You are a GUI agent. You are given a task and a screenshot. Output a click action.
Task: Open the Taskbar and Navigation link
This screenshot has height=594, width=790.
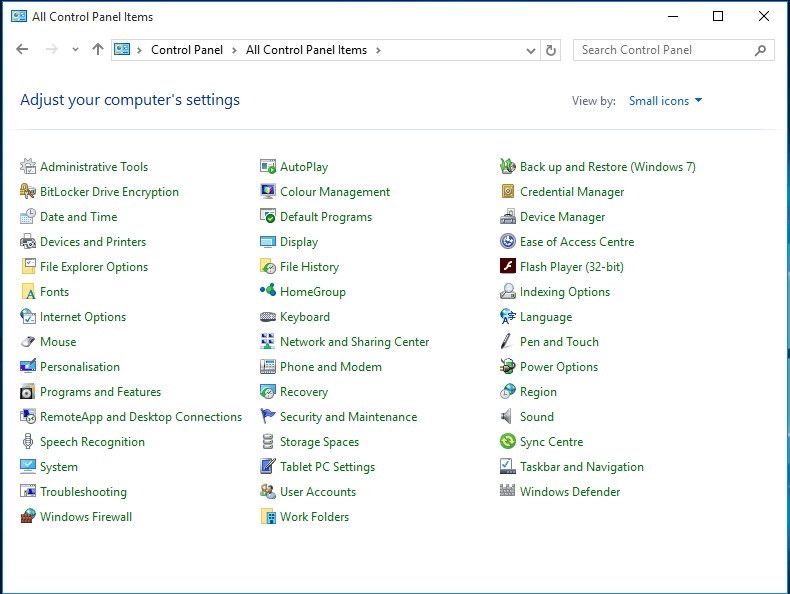pos(581,467)
